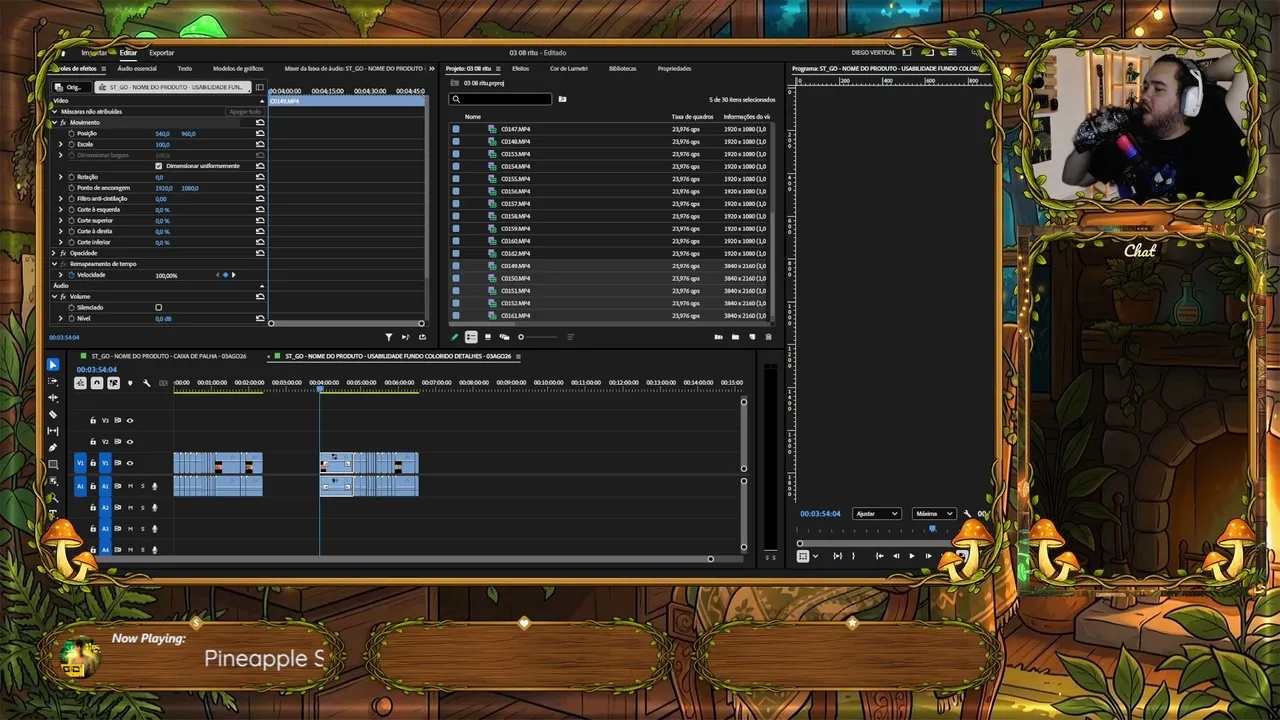Collapse the Movimento effect group
1280x720 pixels.
click(x=54, y=122)
